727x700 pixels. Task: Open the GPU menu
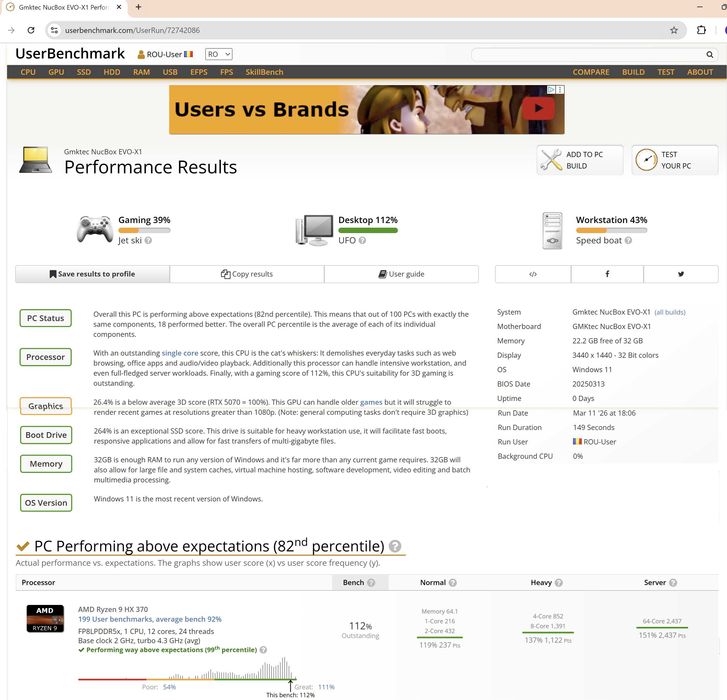(x=56, y=72)
